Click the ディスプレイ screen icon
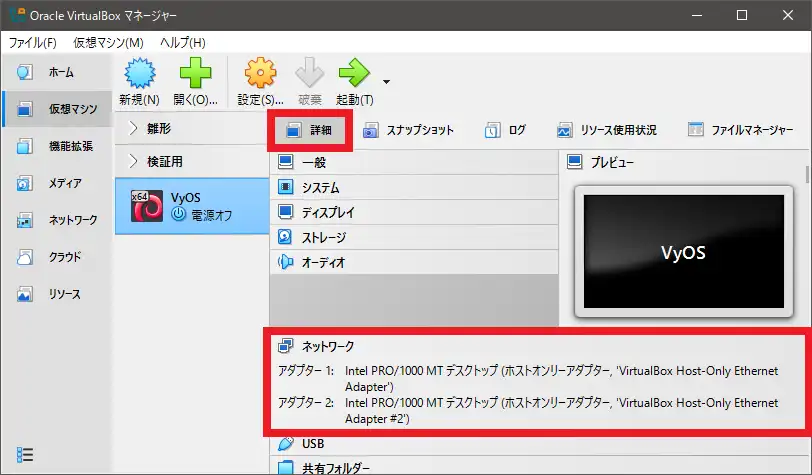812x475 pixels. click(x=285, y=212)
